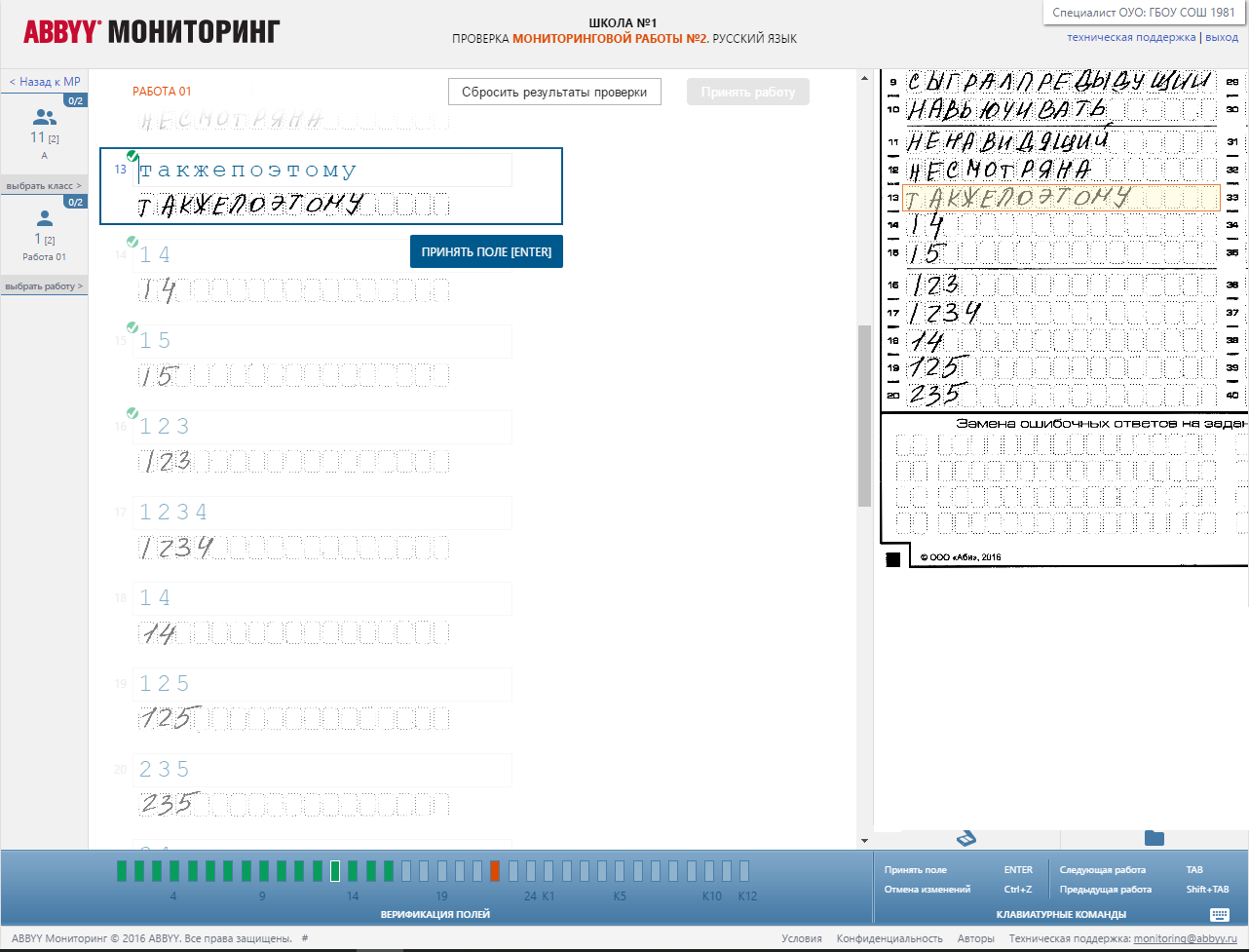Toggle the green checkmark on field 13
This screenshot has width=1249, height=952.
[132, 156]
